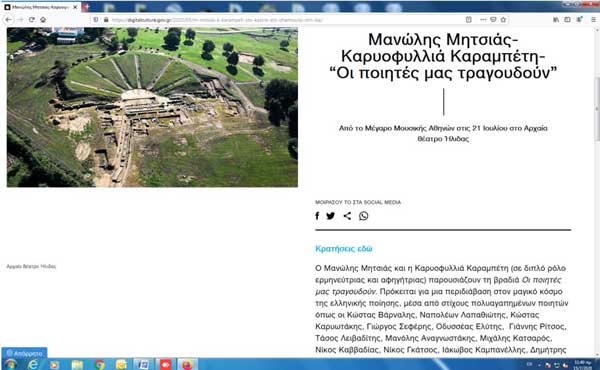Click the address bar URL
This screenshot has width=600, height=370.
tap(217, 20)
